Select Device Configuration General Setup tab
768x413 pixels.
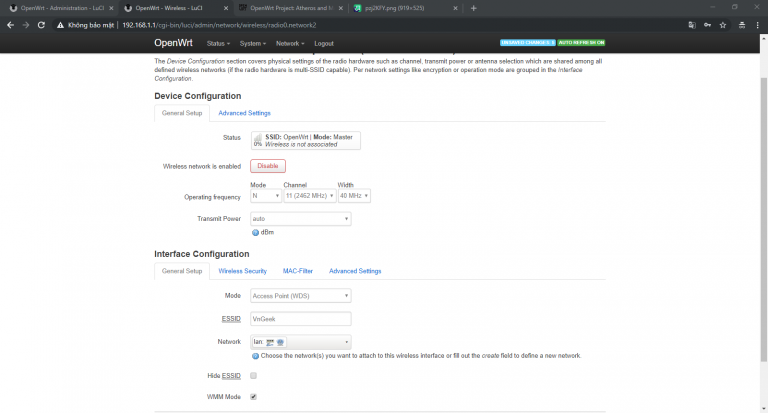(182, 113)
